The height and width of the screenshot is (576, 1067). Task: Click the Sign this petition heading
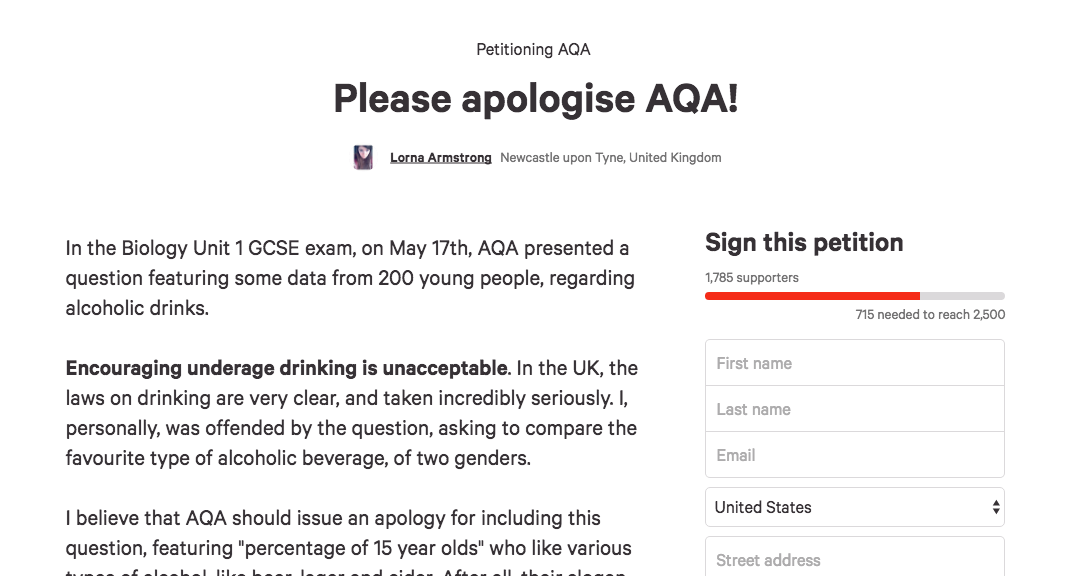coord(804,242)
